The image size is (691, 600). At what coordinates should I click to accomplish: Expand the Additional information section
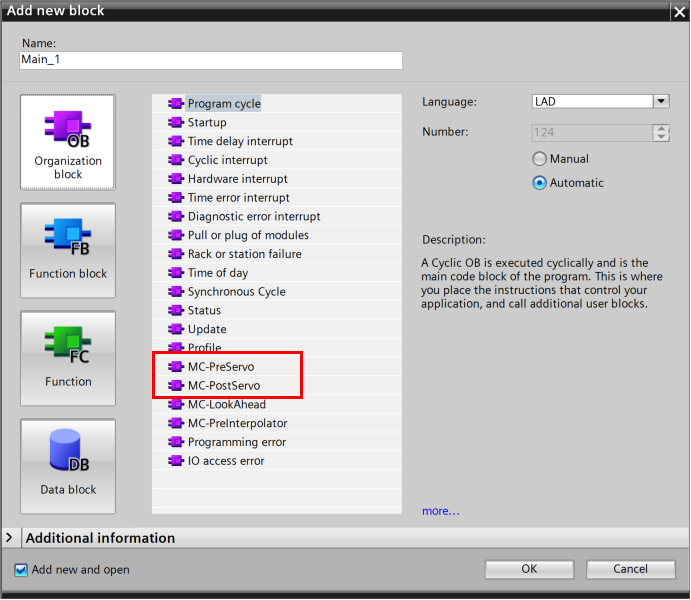click(x=9, y=537)
